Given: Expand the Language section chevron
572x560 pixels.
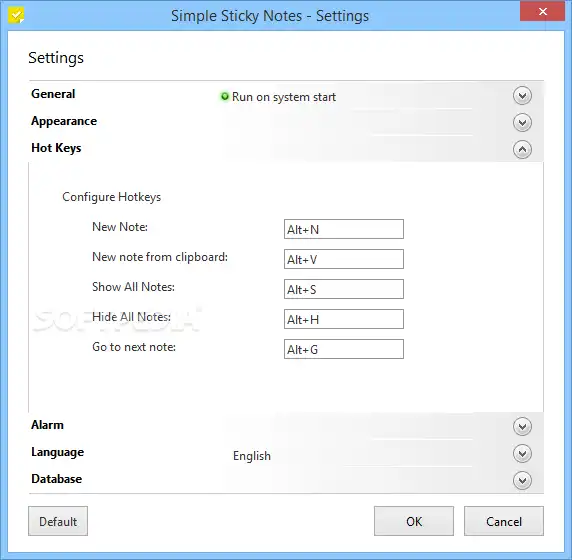Looking at the screenshot, I should coord(522,453).
